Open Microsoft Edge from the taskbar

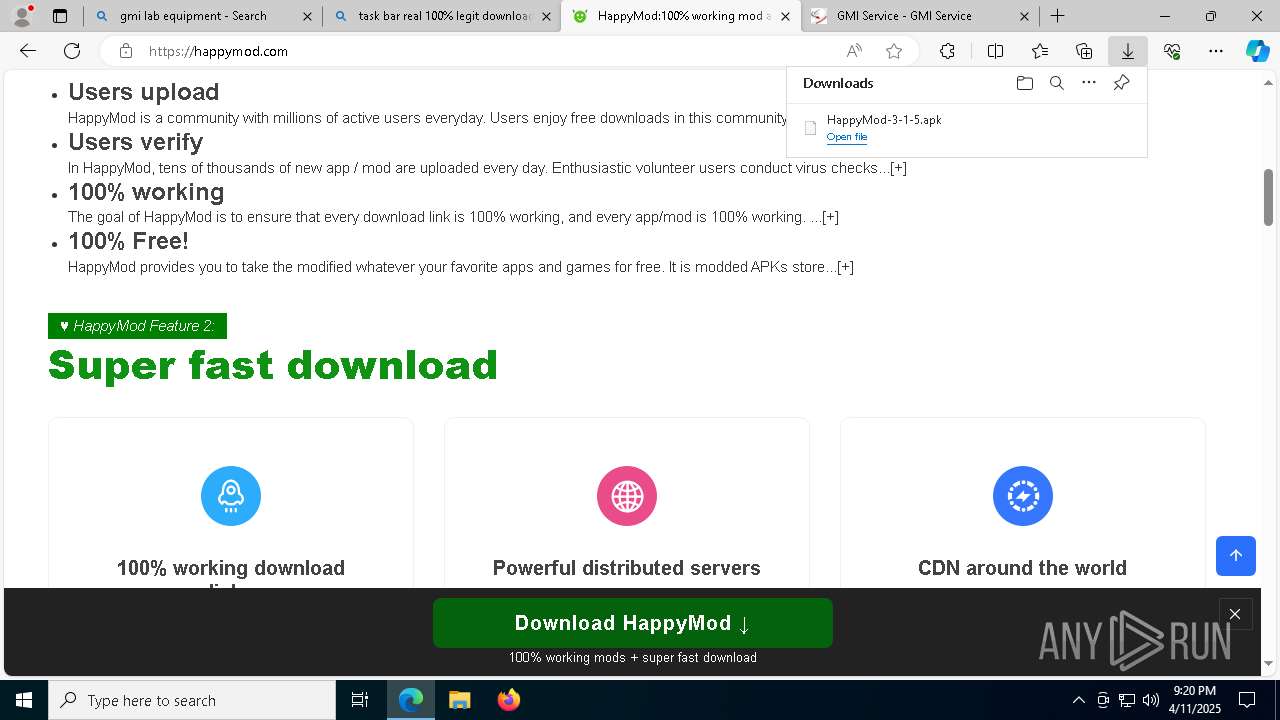[x=411, y=700]
